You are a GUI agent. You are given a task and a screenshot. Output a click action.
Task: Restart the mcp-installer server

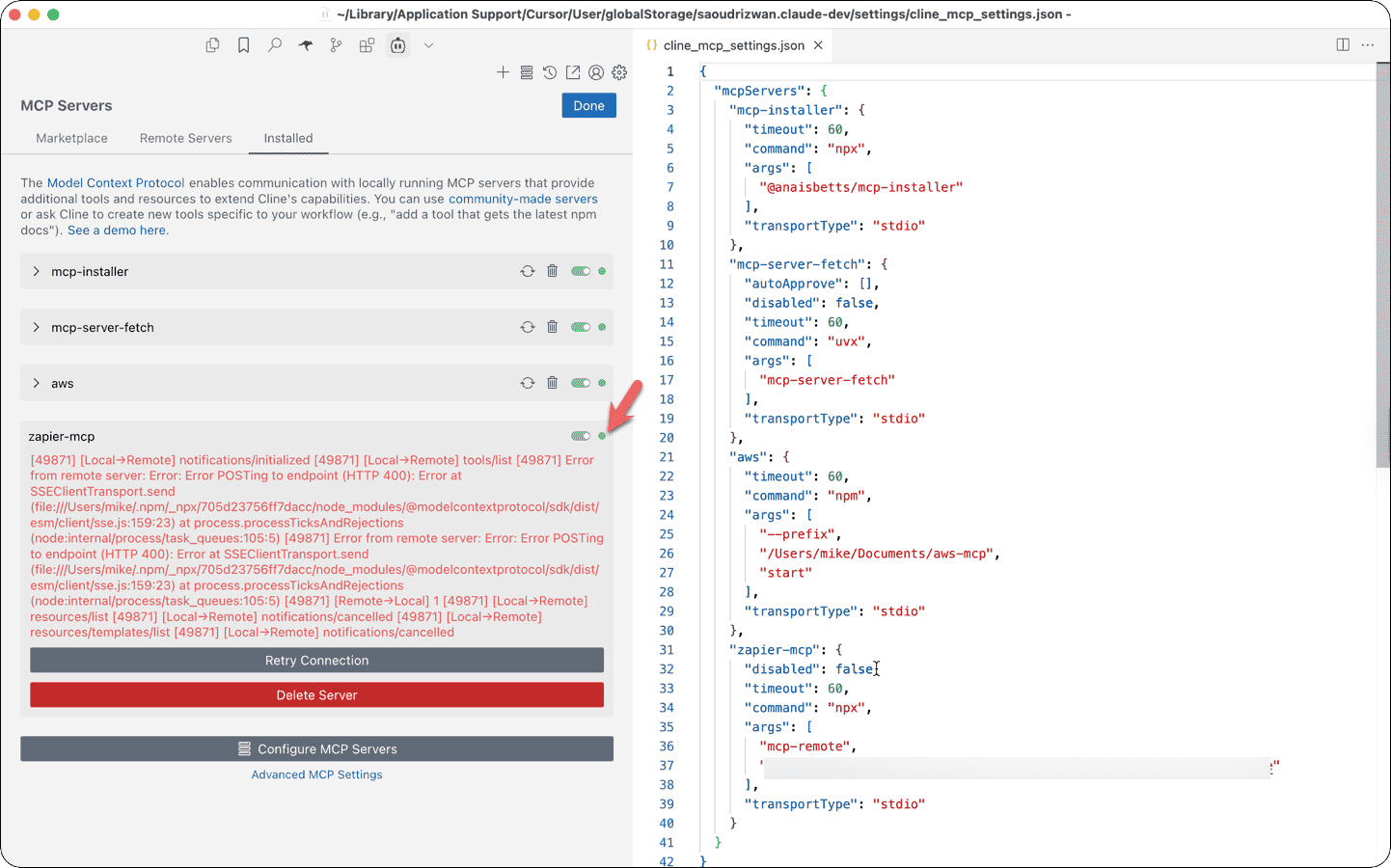click(528, 271)
